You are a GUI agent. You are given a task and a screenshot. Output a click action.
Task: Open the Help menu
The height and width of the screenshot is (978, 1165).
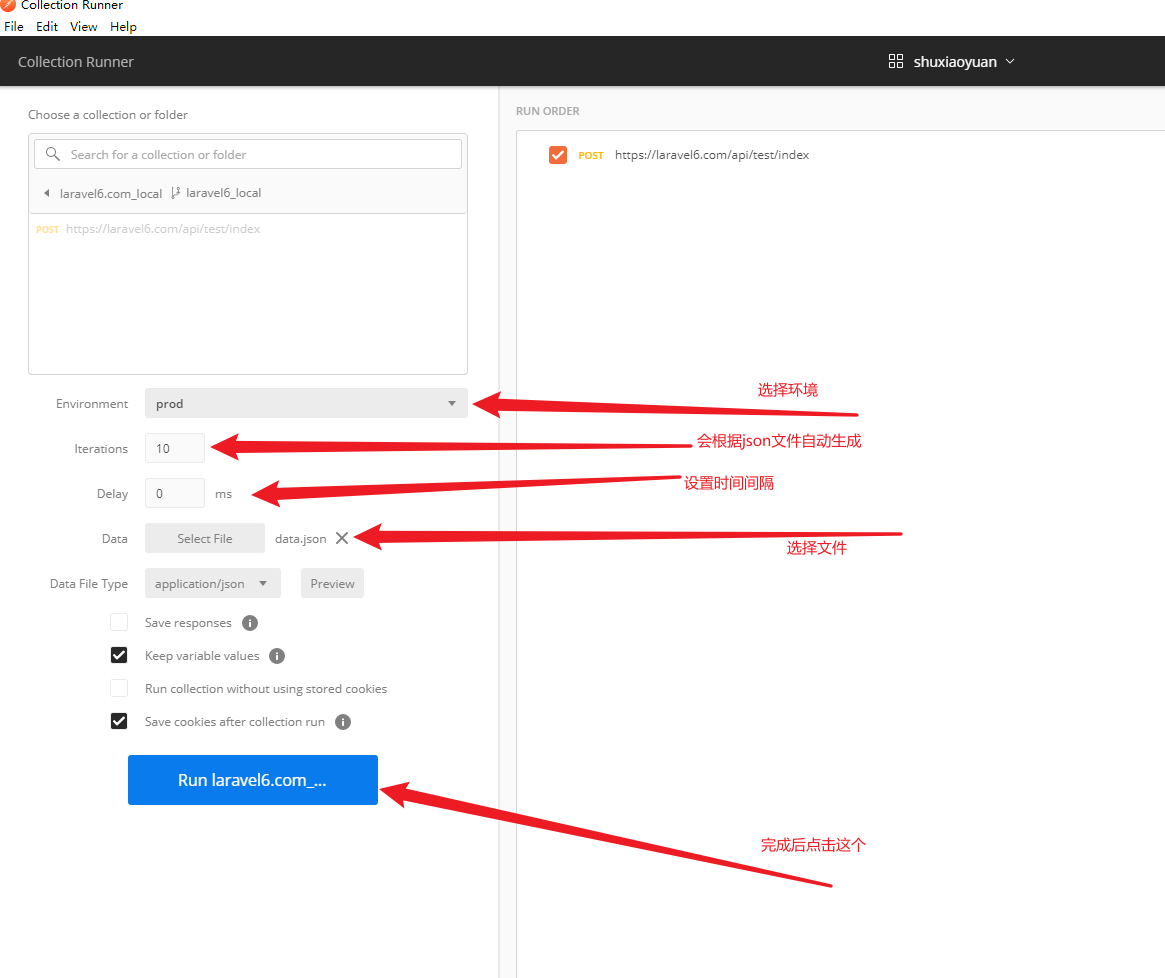(x=123, y=27)
